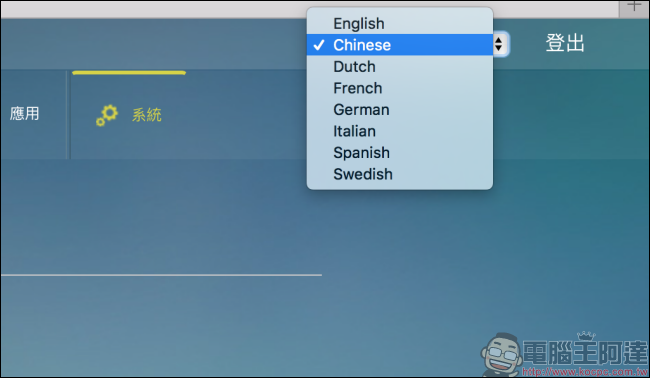Choose the checked Chinese option
650x378 pixels.
click(400, 45)
